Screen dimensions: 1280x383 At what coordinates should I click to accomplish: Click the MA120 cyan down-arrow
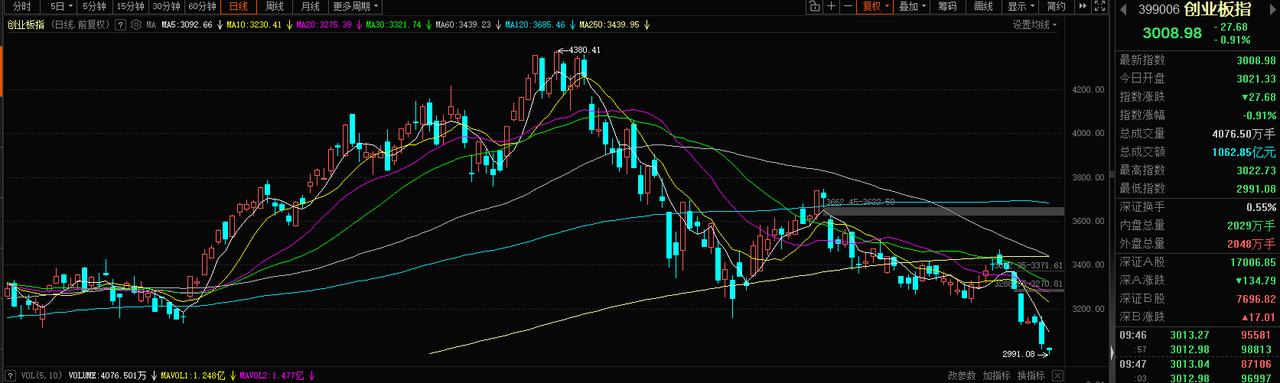pos(572,24)
